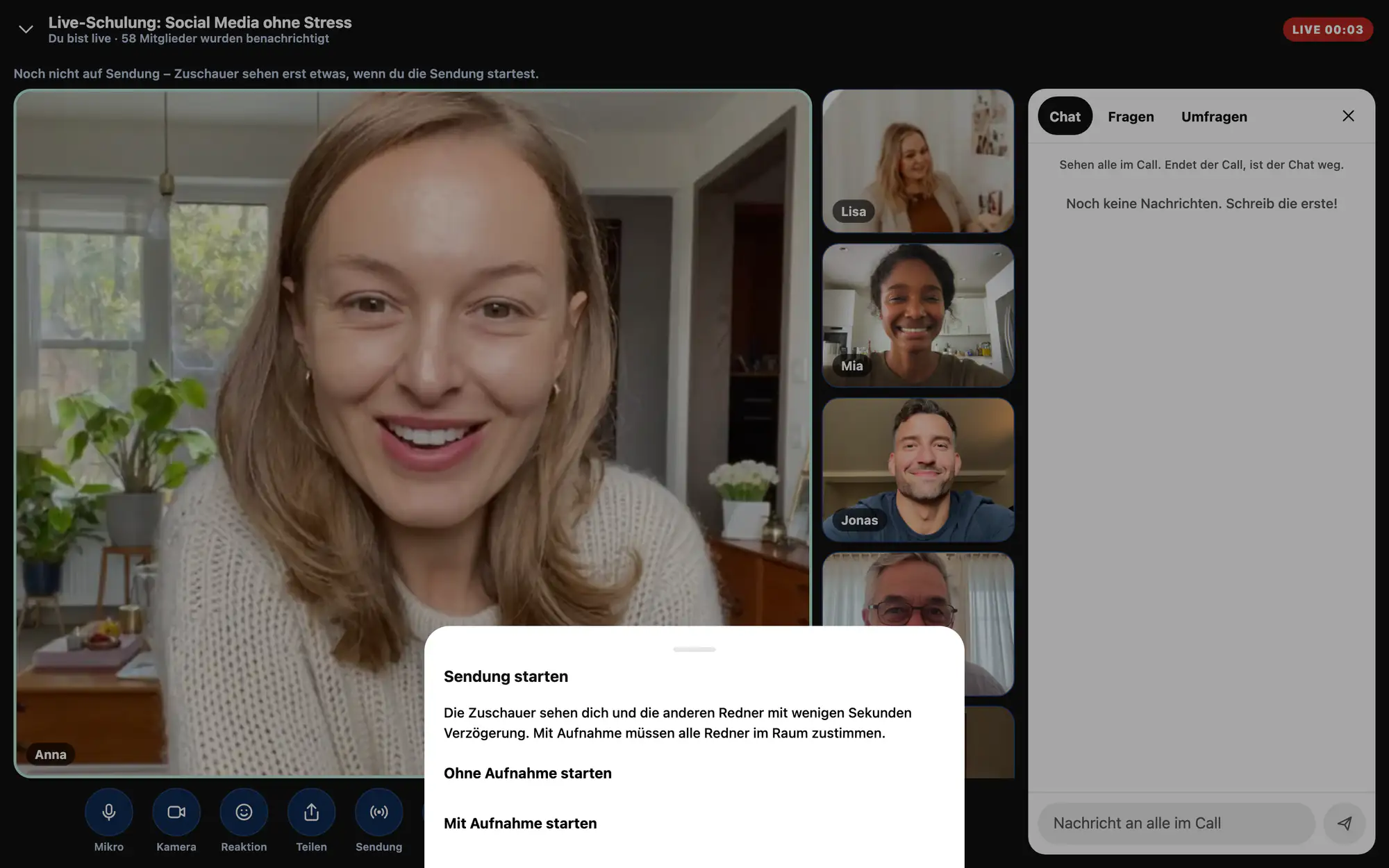Select Lisa's video thumbnail

coord(918,160)
